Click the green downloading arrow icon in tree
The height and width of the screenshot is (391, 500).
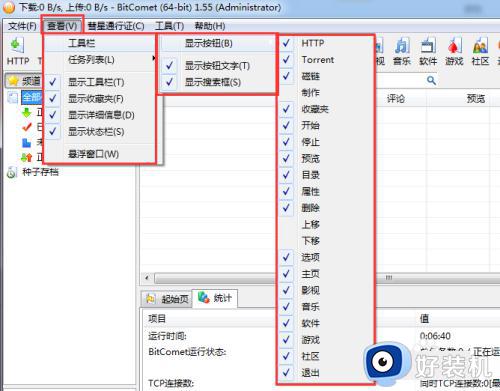pos(27,113)
